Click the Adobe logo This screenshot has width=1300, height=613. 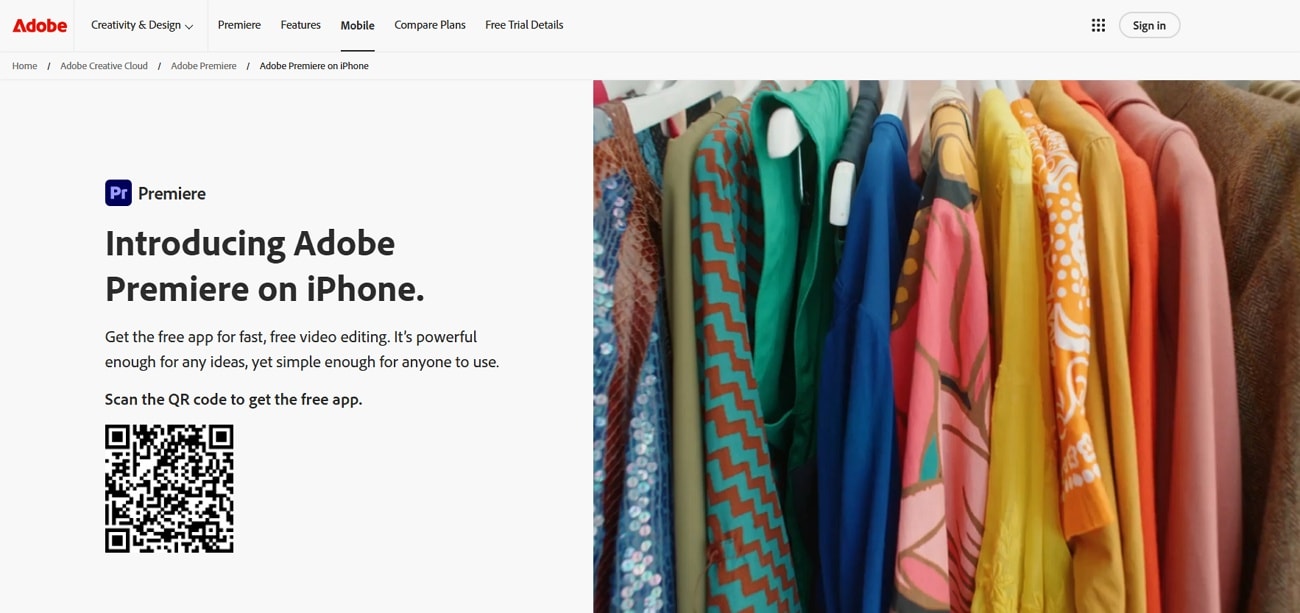[x=40, y=25]
